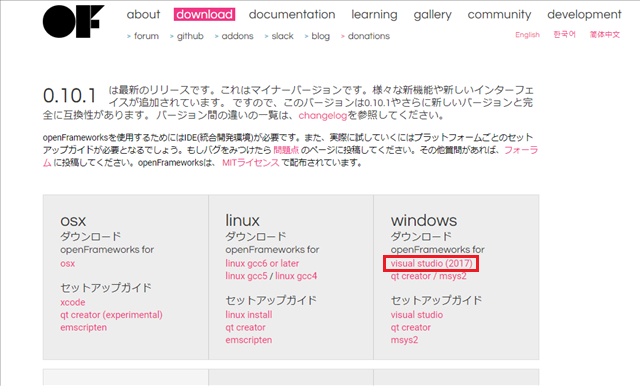The width and height of the screenshot is (640, 386).
Task: Open the xcode setup guide
Action: click(x=73, y=302)
